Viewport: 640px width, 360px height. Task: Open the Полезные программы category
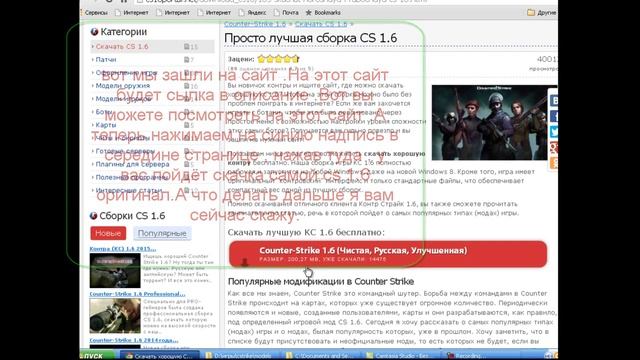tap(131, 177)
